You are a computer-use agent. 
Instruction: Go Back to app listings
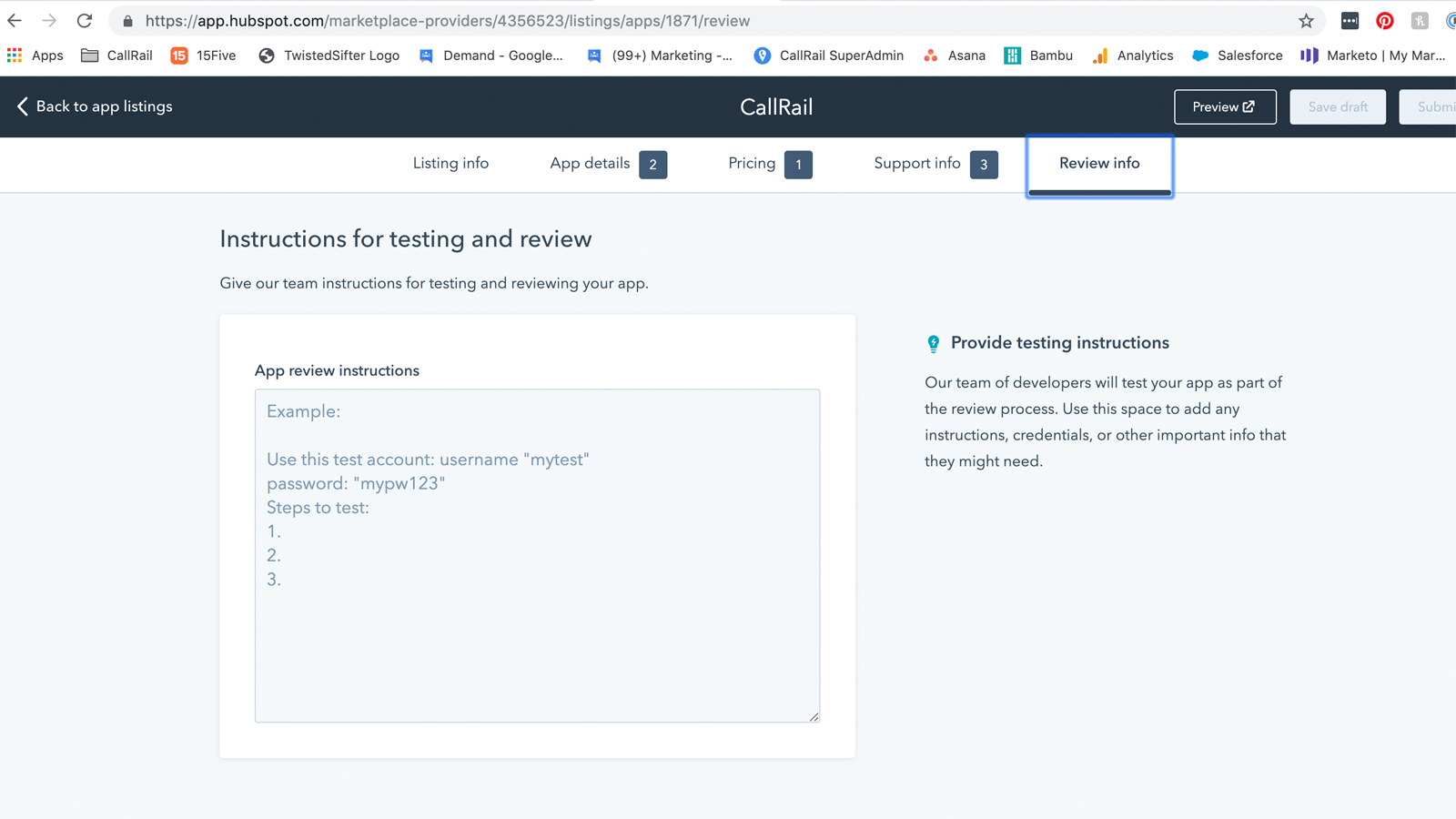click(x=94, y=106)
